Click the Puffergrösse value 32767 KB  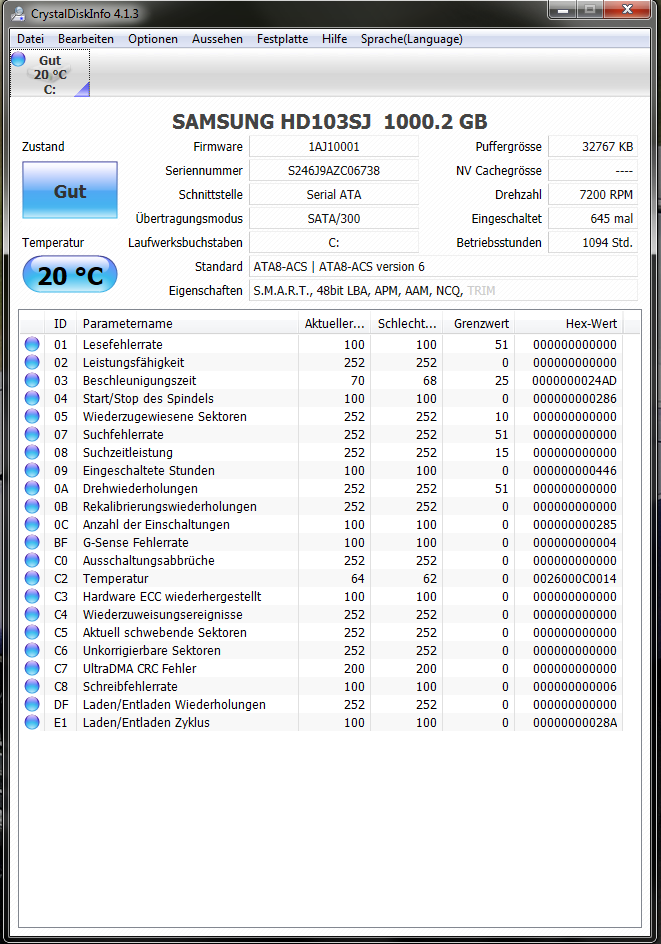click(x=593, y=146)
